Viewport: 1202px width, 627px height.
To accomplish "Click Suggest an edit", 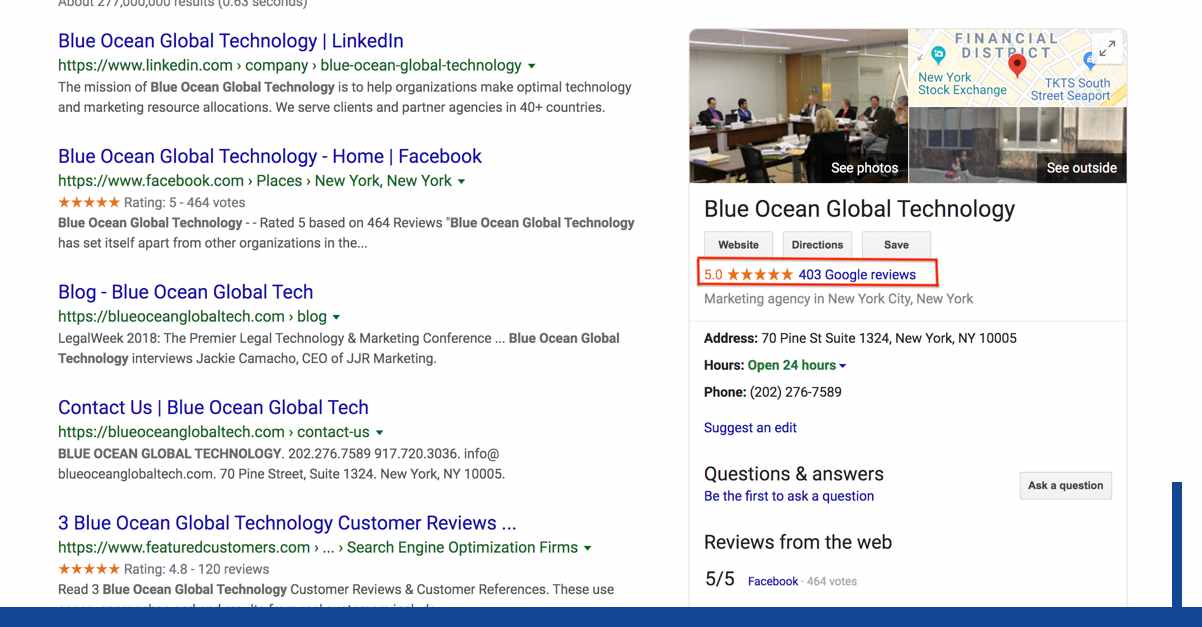I will pos(750,427).
